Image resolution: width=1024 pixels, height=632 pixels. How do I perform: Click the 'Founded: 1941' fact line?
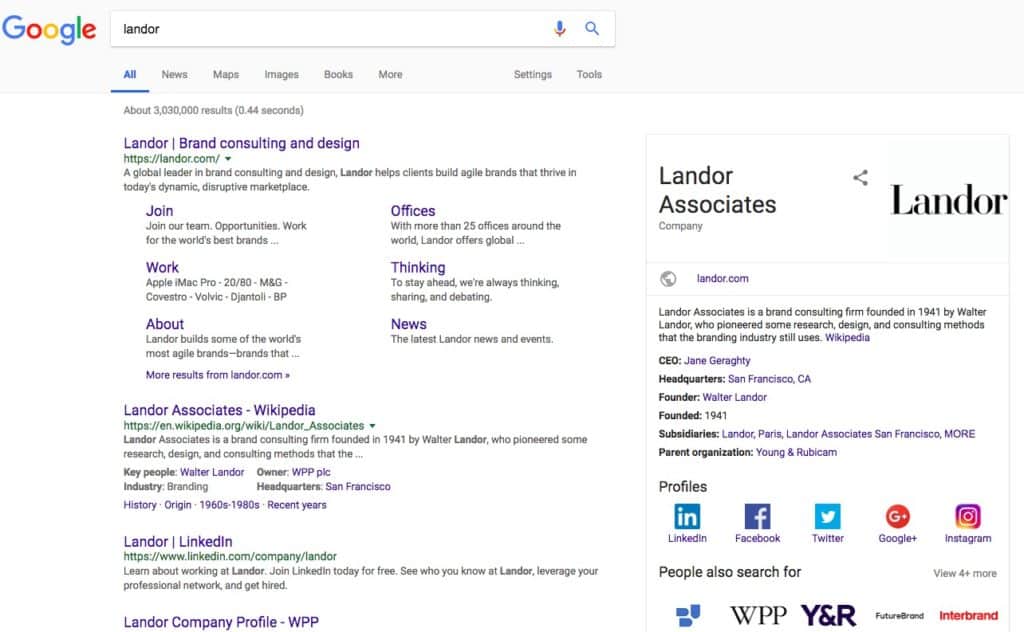(x=692, y=415)
